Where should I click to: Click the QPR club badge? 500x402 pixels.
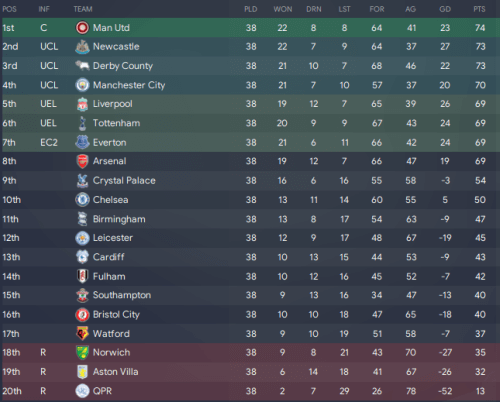click(x=82, y=391)
